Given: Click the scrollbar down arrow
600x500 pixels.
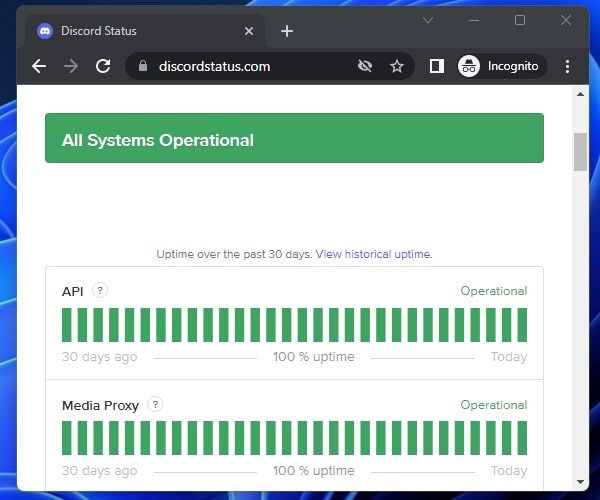Looking at the screenshot, I should click(x=580, y=482).
